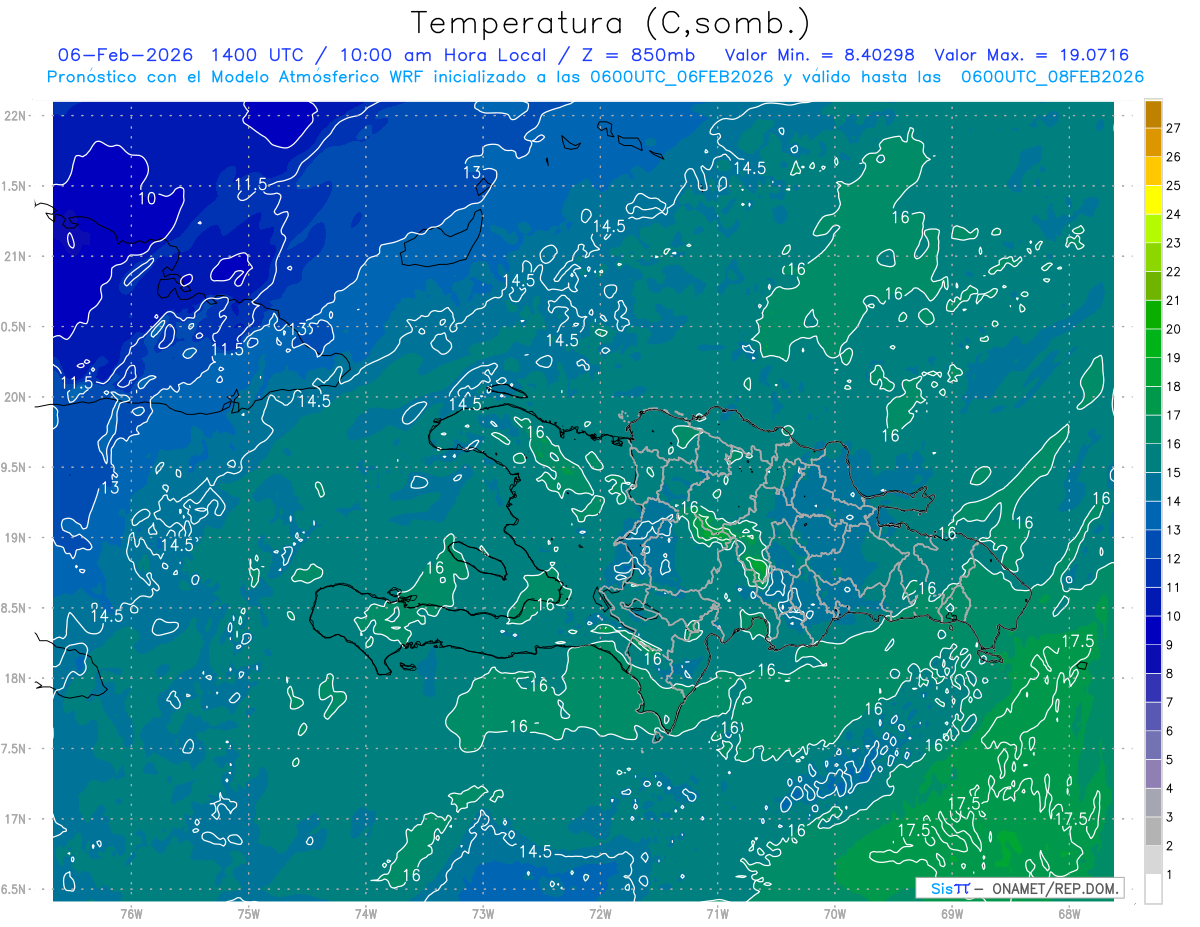The width and height of the screenshot is (1200, 927).
Task: Click longitude axis label "70W"
Action: pyautogui.click(x=835, y=914)
